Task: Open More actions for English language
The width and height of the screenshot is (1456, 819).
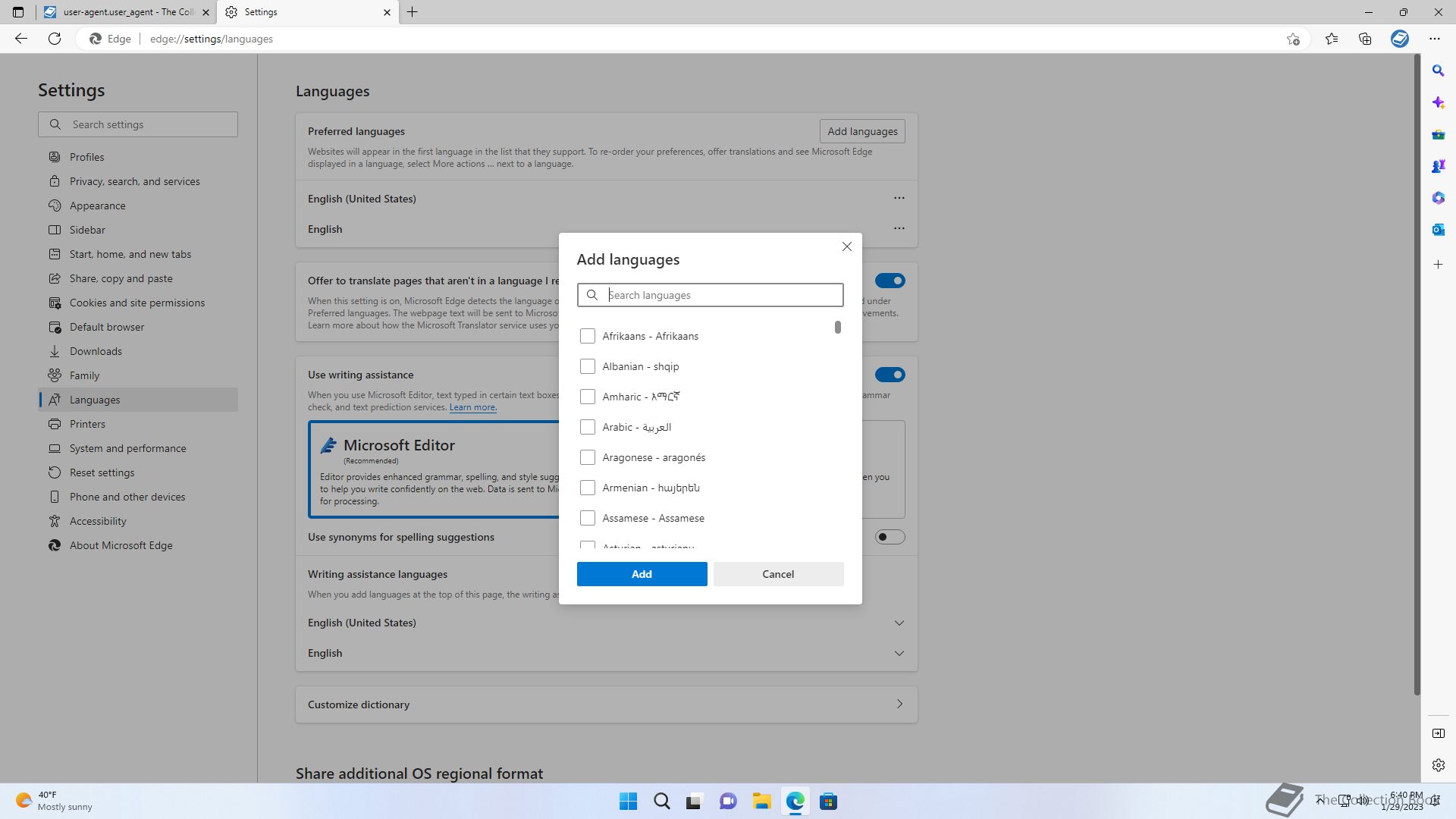Action: pyautogui.click(x=899, y=228)
